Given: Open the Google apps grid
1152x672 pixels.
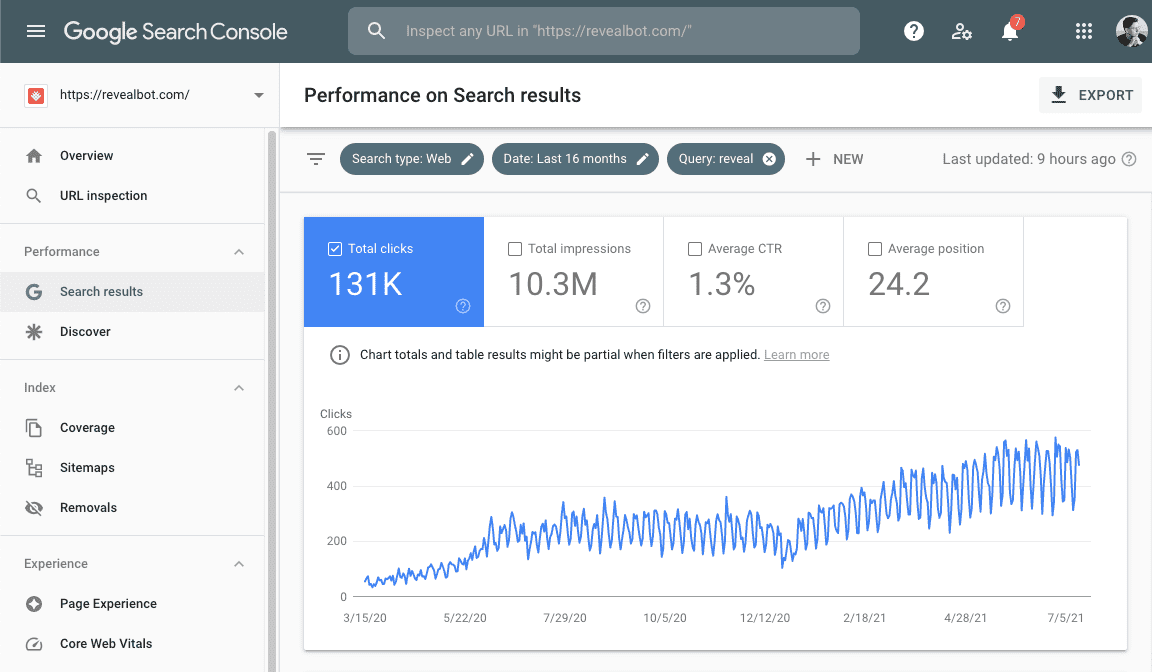Looking at the screenshot, I should point(1083,31).
